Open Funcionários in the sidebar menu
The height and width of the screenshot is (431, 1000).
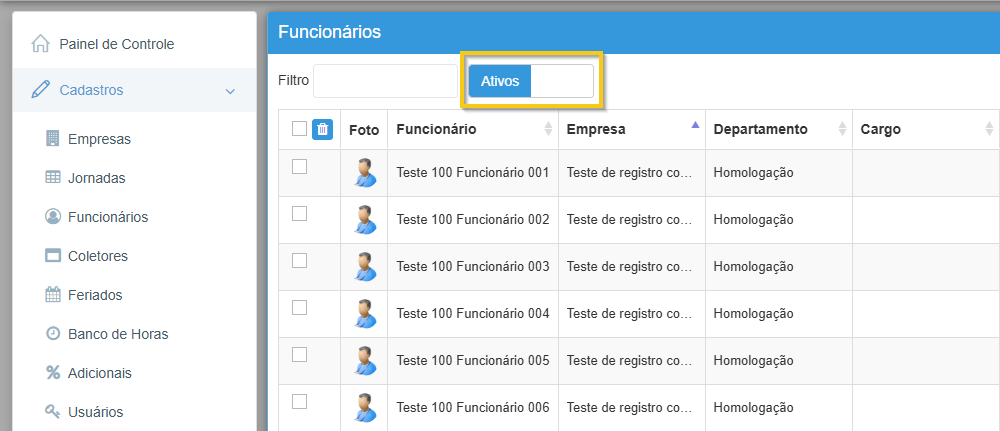pos(107,217)
